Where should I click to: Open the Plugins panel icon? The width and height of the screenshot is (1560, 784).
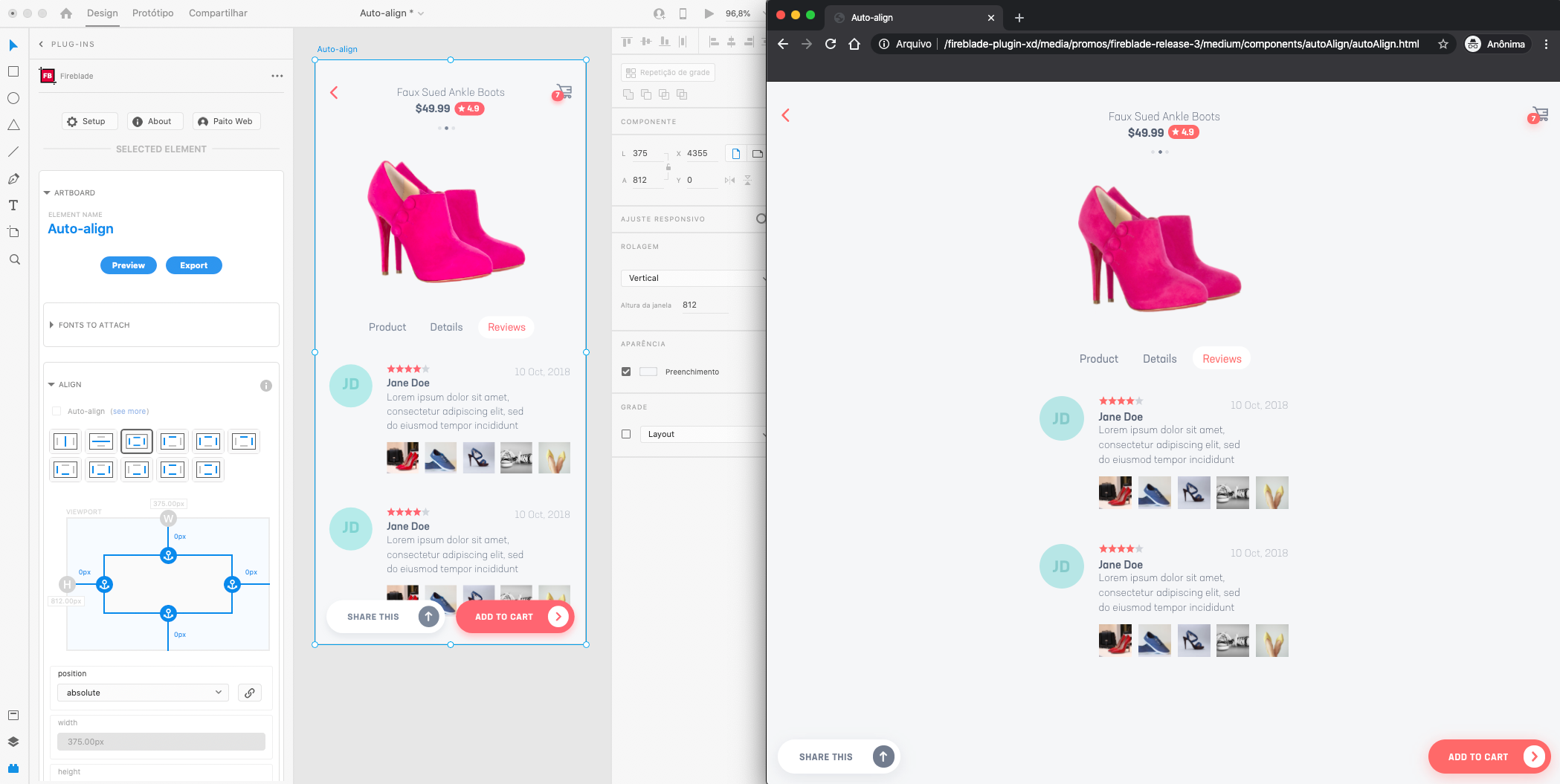click(x=13, y=768)
